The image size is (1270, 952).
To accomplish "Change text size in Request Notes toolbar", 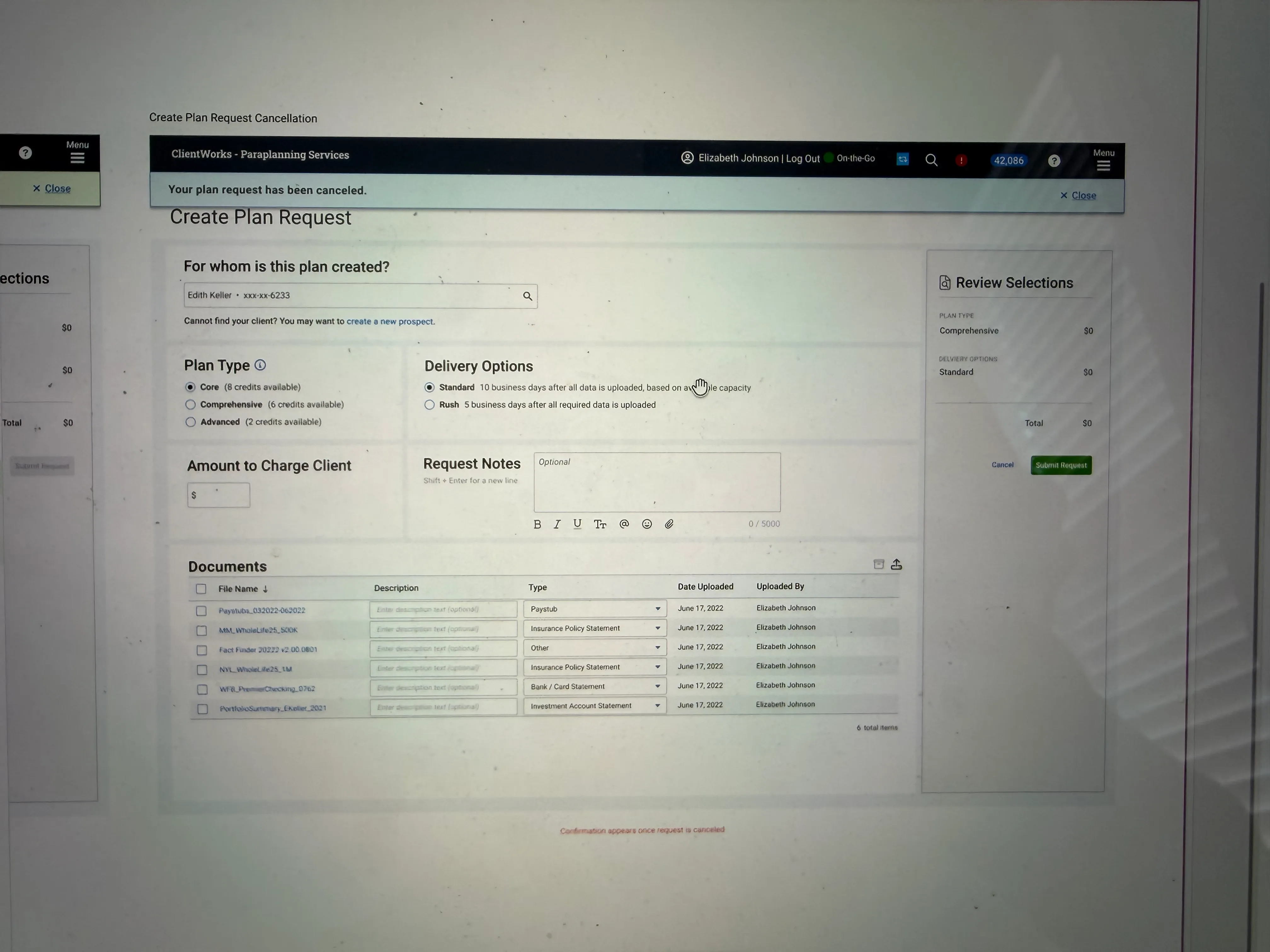I will (x=600, y=524).
